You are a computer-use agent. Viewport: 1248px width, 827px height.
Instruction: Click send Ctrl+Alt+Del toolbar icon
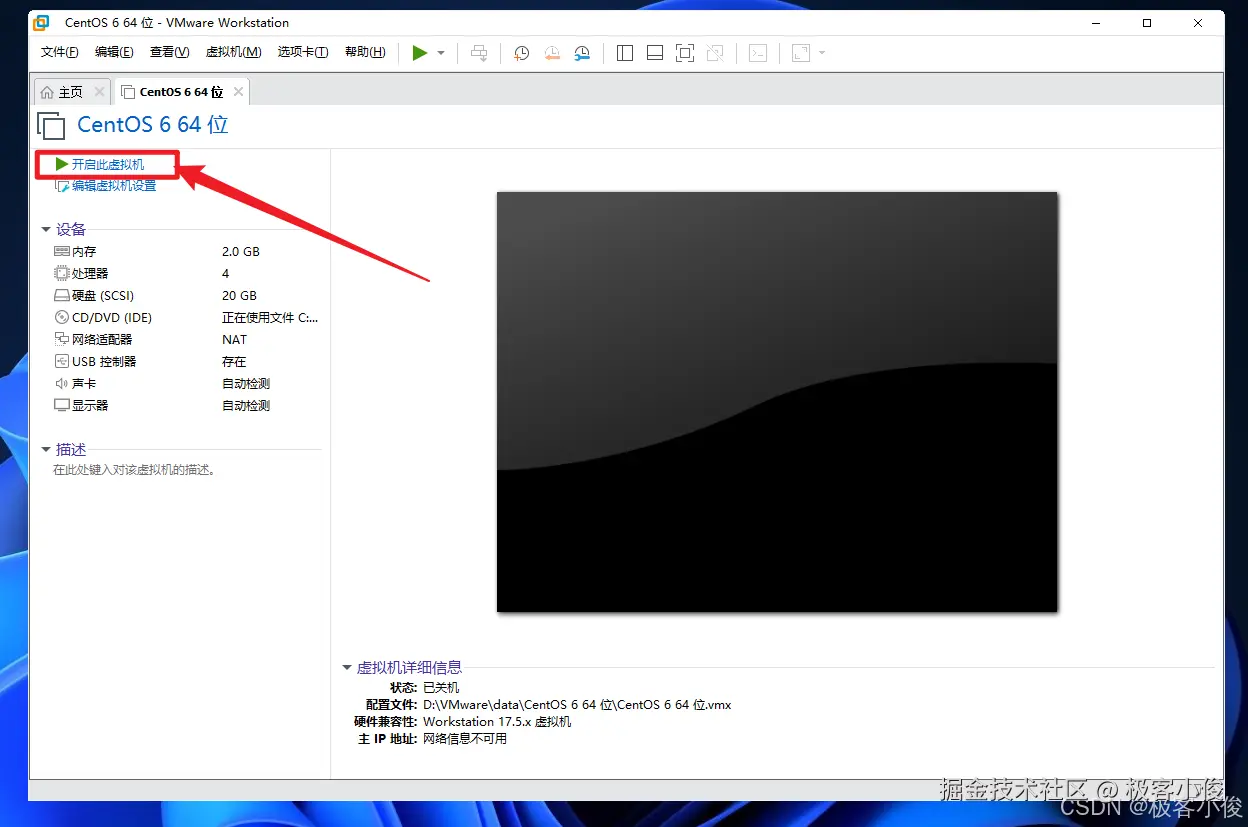(x=479, y=53)
